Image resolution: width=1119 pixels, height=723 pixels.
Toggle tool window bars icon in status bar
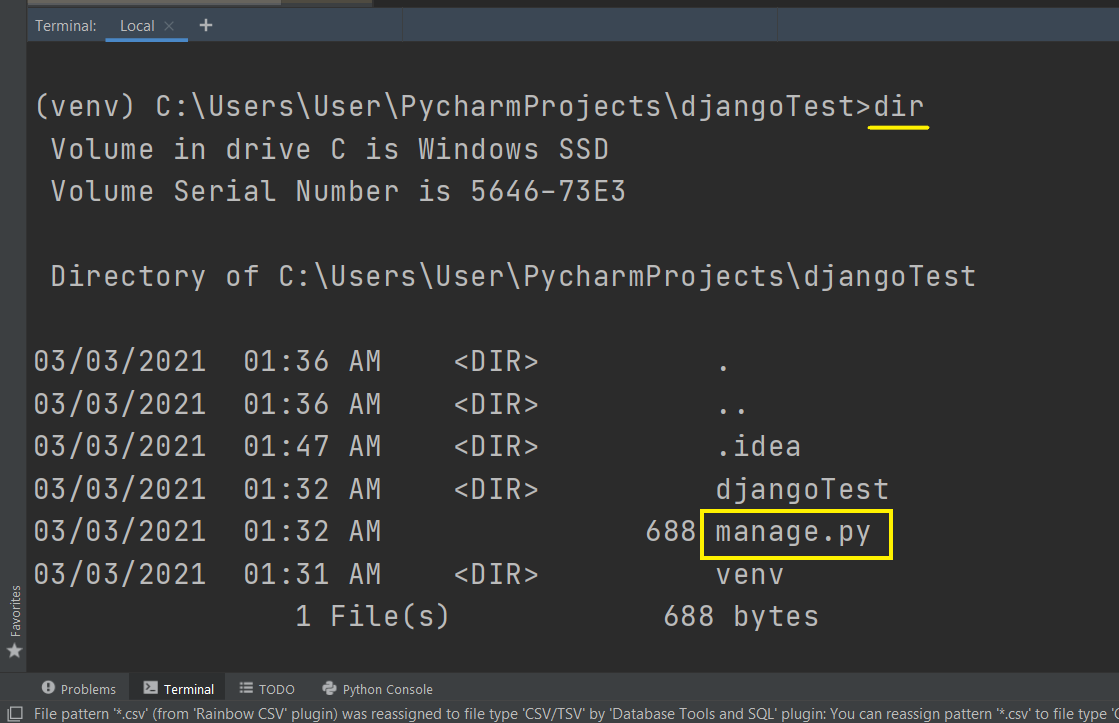click(14, 713)
